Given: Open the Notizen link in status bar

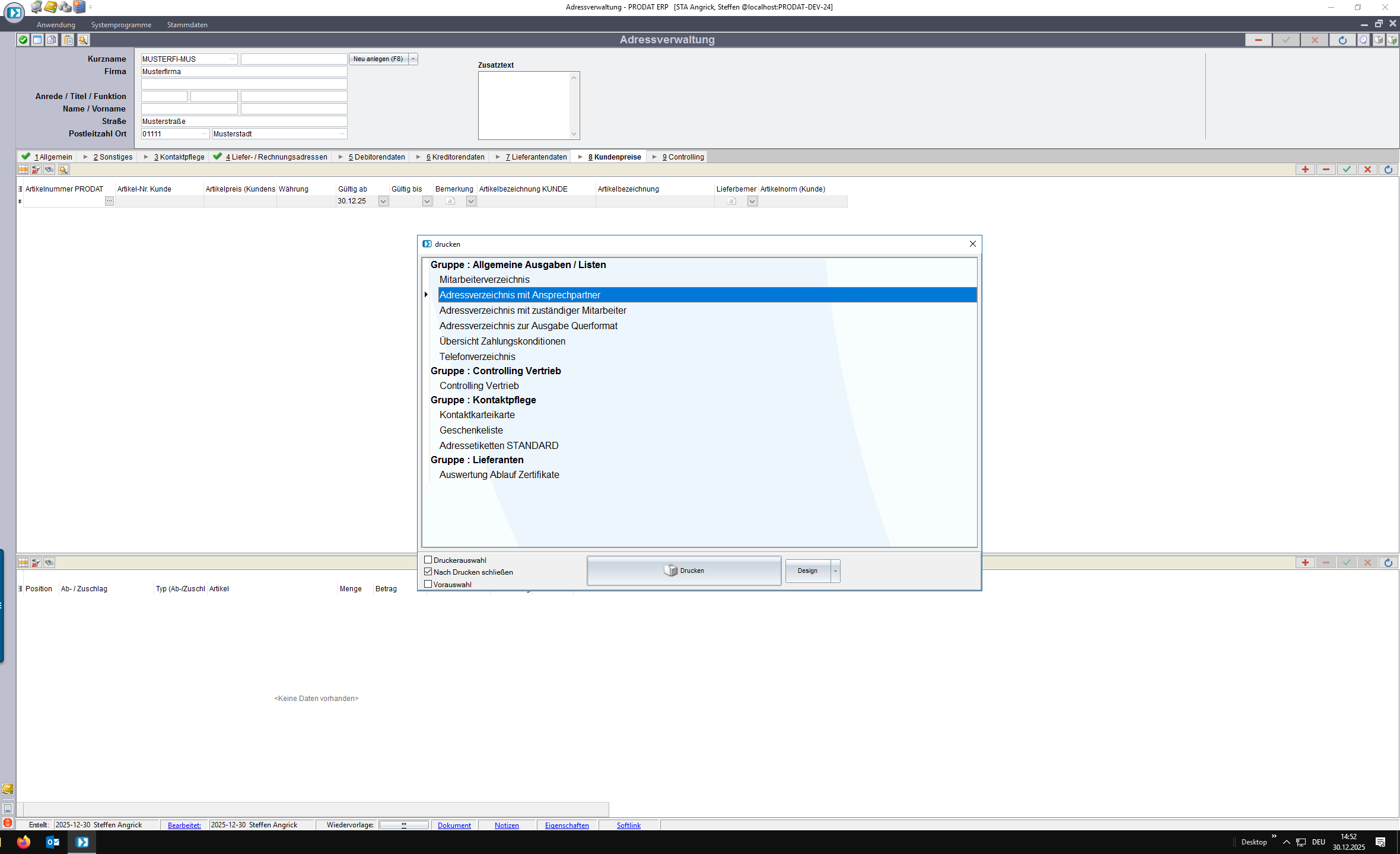Looking at the screenshot, I should (x=507, y=826).
